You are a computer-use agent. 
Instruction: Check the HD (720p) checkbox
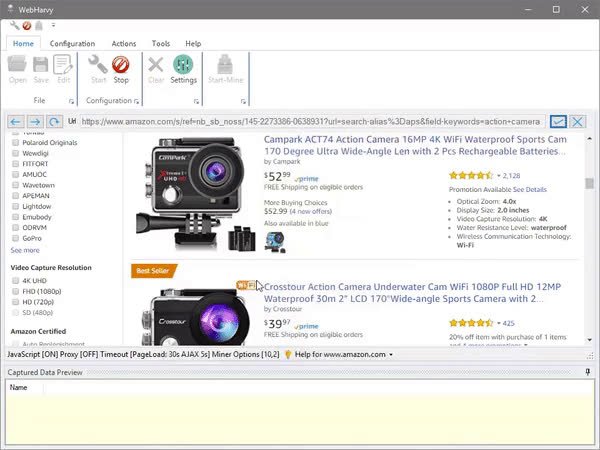coord(15,302)
